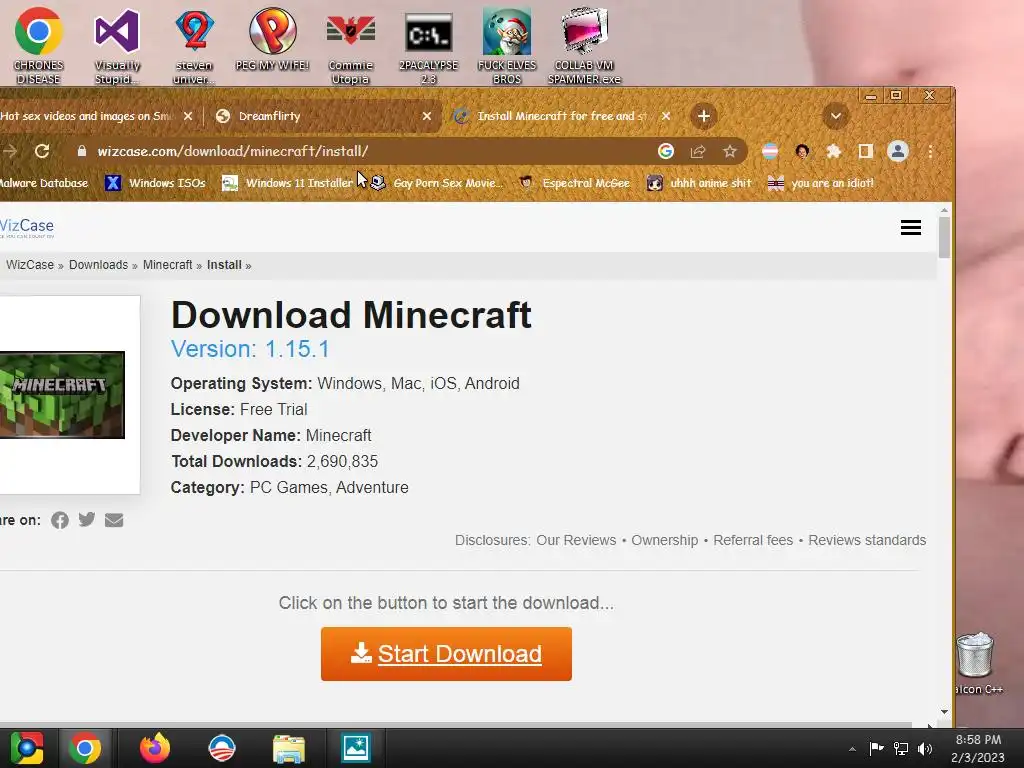
Task: Reload the page with the refresh icon
Action: pyautogui.click(x=42, y=152)
